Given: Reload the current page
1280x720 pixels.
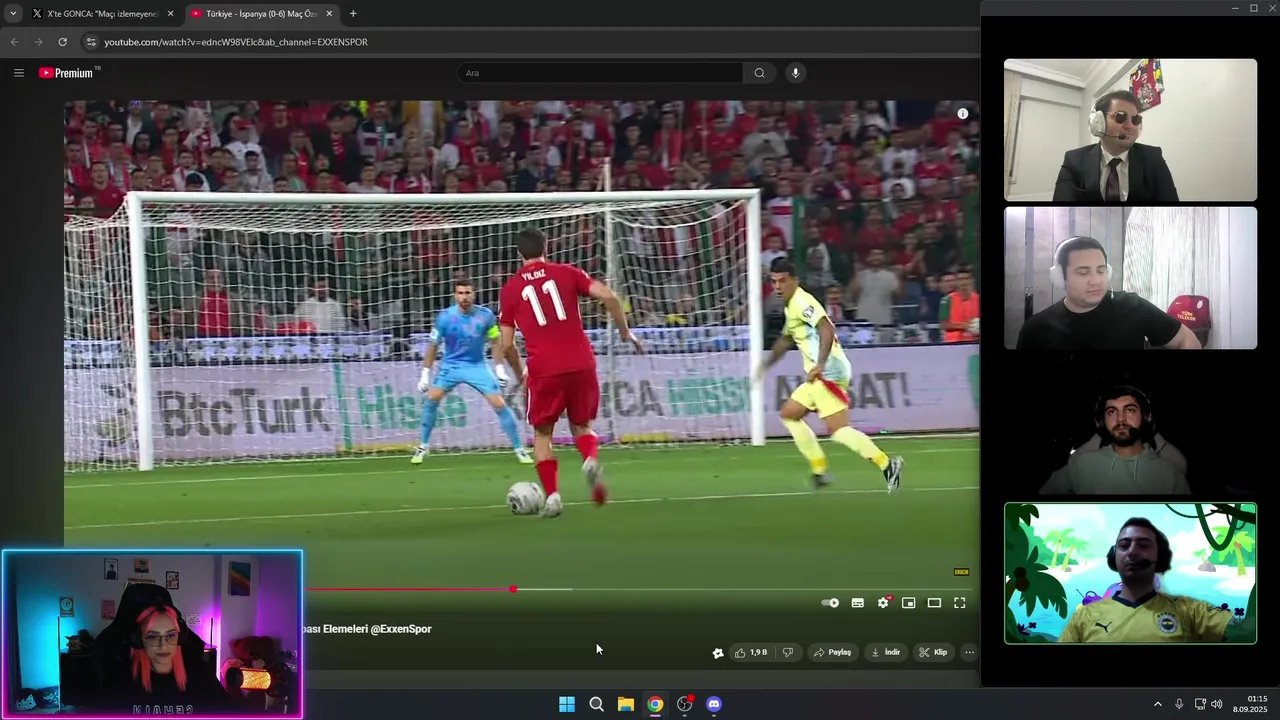Looking at the screenshot, I should 62,42.
